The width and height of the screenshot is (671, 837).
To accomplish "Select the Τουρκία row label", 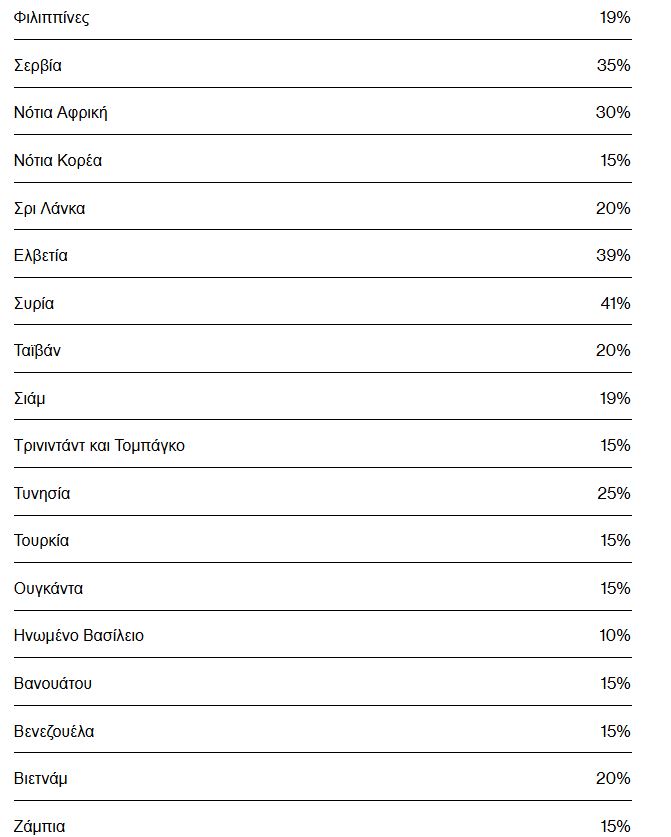I will (42, 541).
